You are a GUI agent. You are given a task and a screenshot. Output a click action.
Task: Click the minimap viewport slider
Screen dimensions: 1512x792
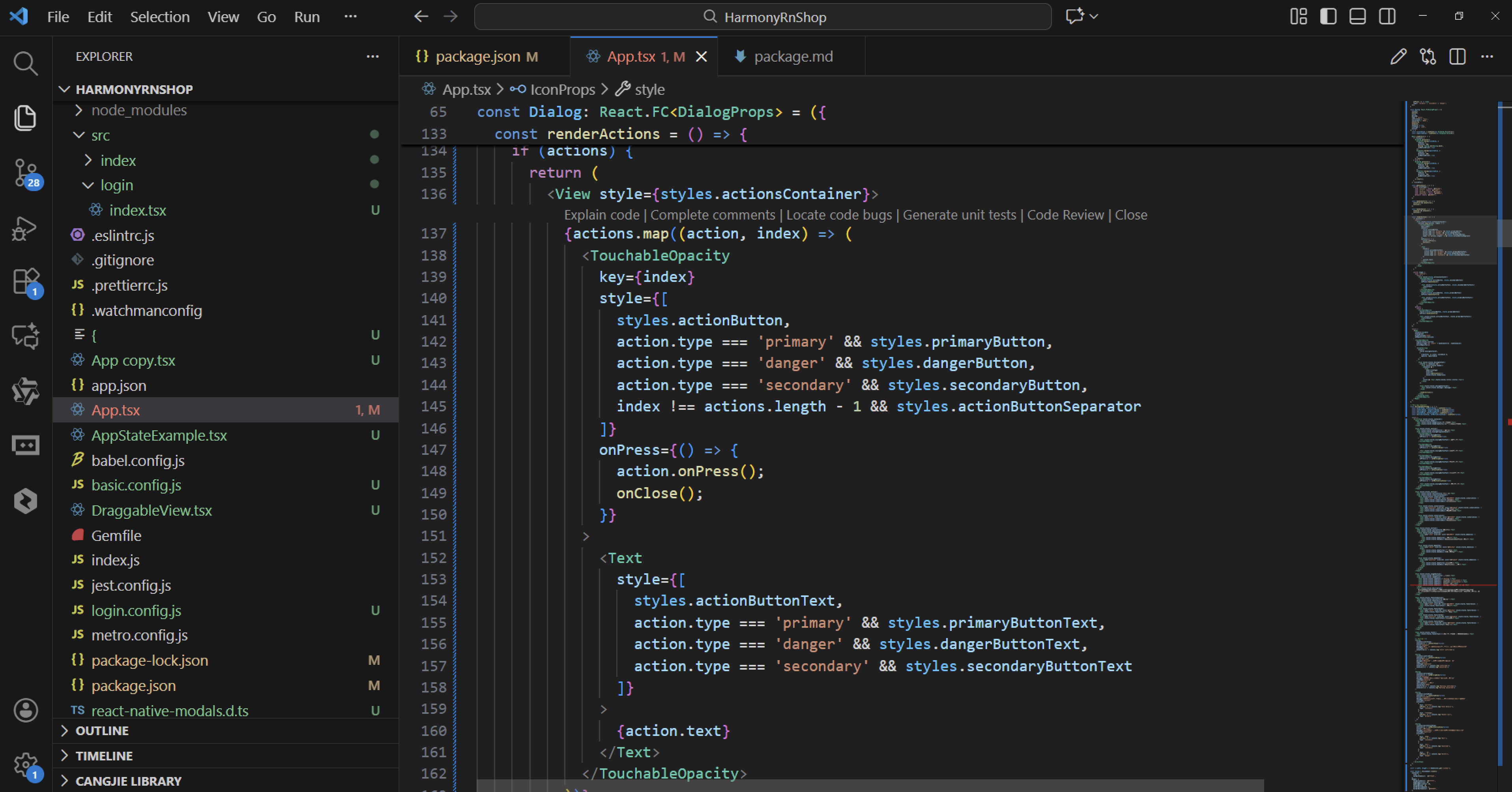tap(1450, 240)
